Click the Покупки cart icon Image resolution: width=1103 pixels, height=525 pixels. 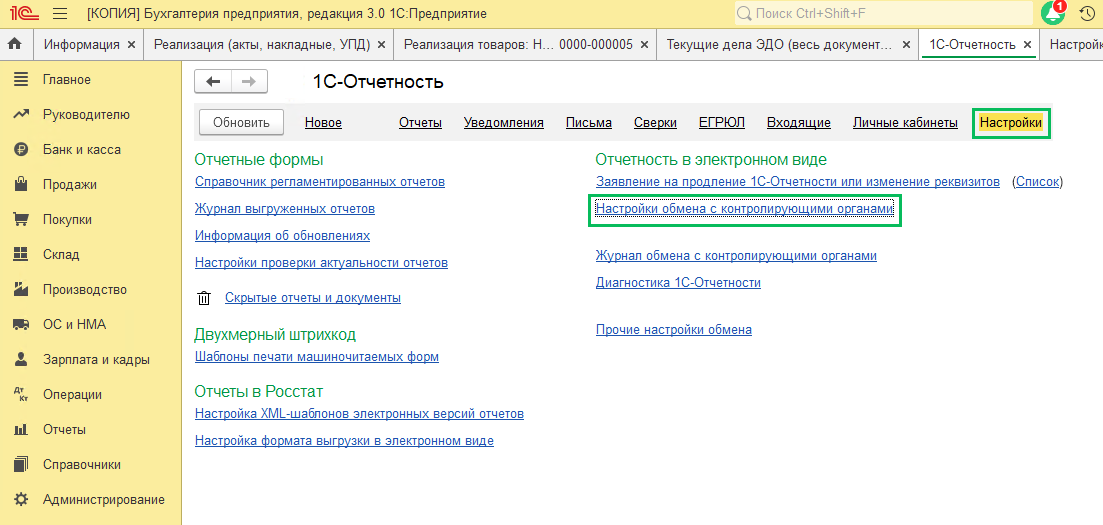[x=21, y=220]
